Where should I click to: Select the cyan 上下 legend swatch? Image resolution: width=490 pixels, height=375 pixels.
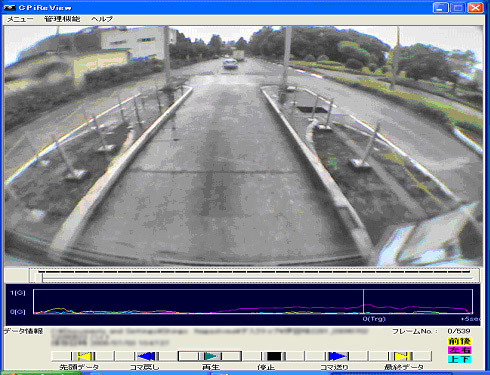click(459, 359)
